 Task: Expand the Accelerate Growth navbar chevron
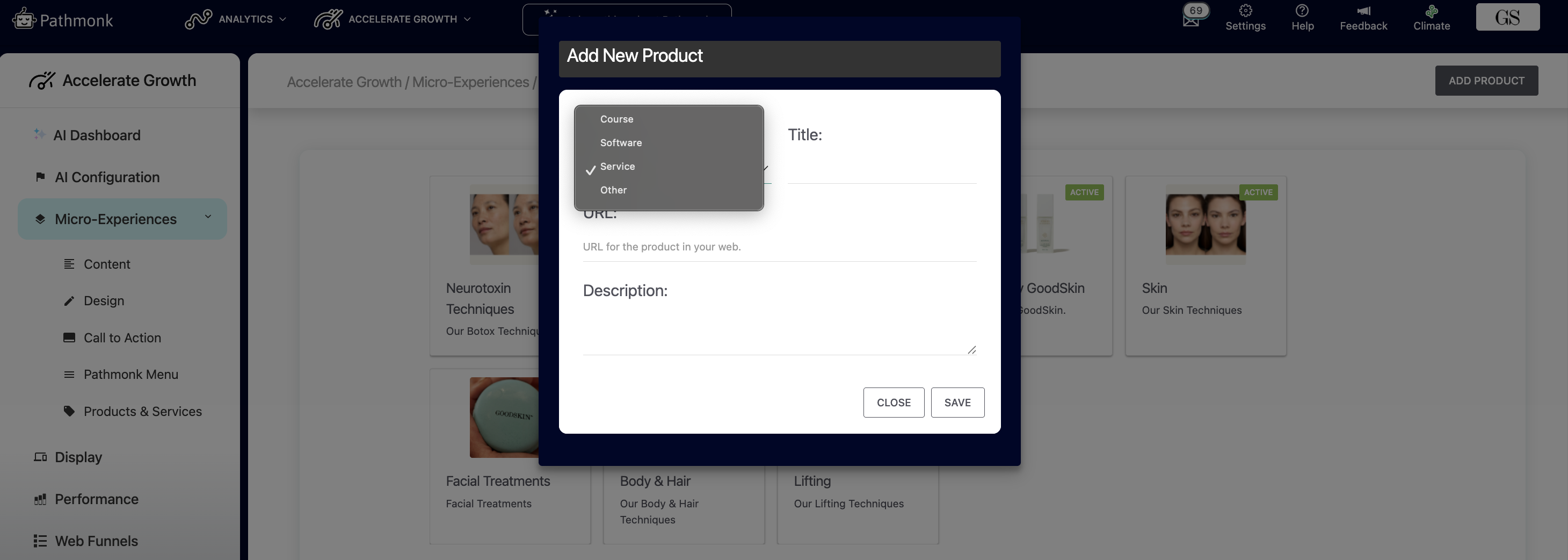coord(468,19)
